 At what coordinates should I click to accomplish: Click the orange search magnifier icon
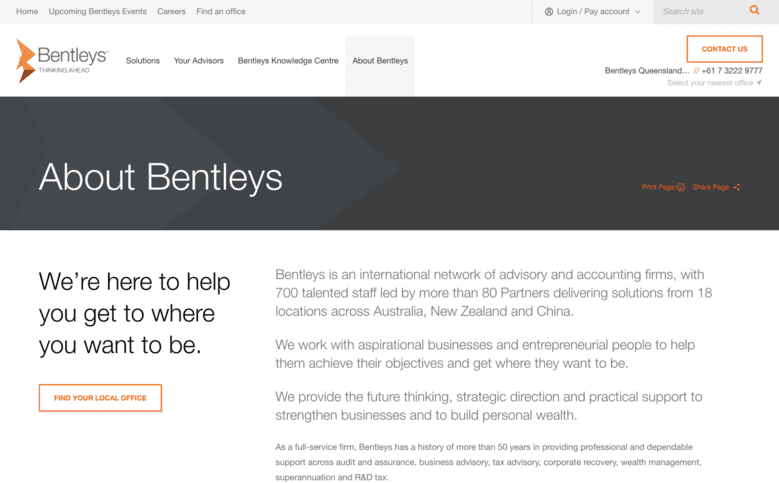[x=754, y=10]
